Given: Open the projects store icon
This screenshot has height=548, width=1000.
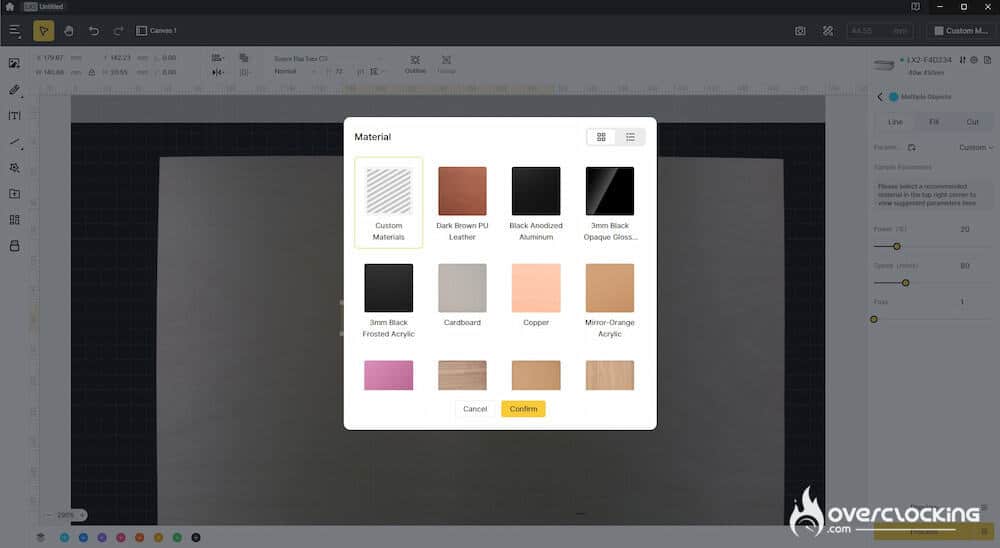Looking at the screenshot, I should [x=14, y=246].
